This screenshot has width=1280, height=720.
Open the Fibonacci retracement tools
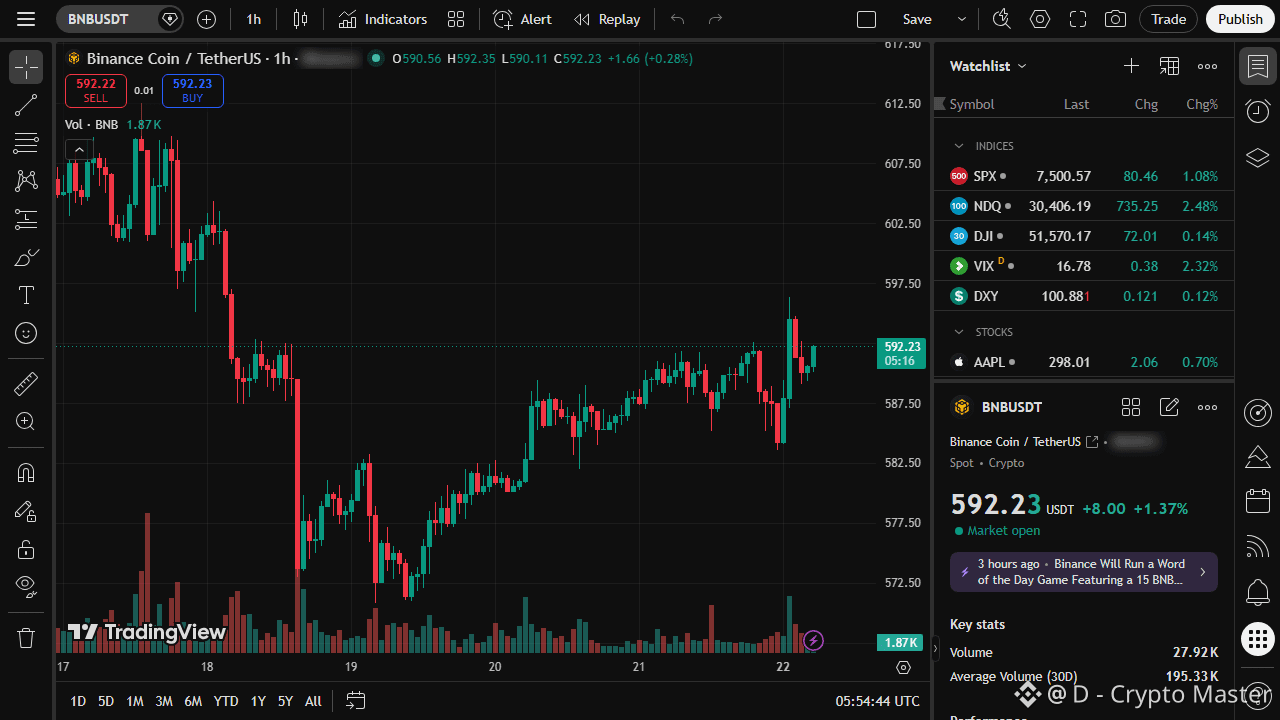(26, 143)
